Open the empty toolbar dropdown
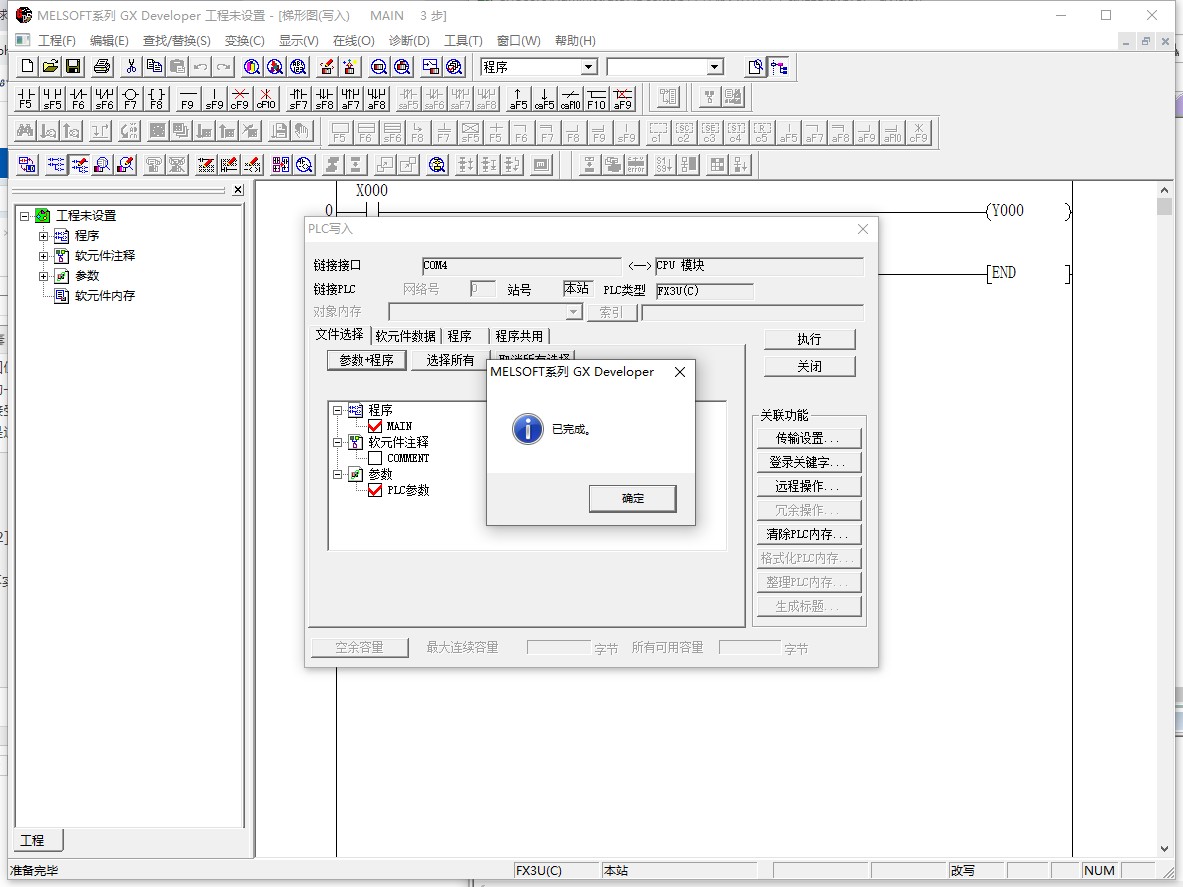 tap(714, 67)
